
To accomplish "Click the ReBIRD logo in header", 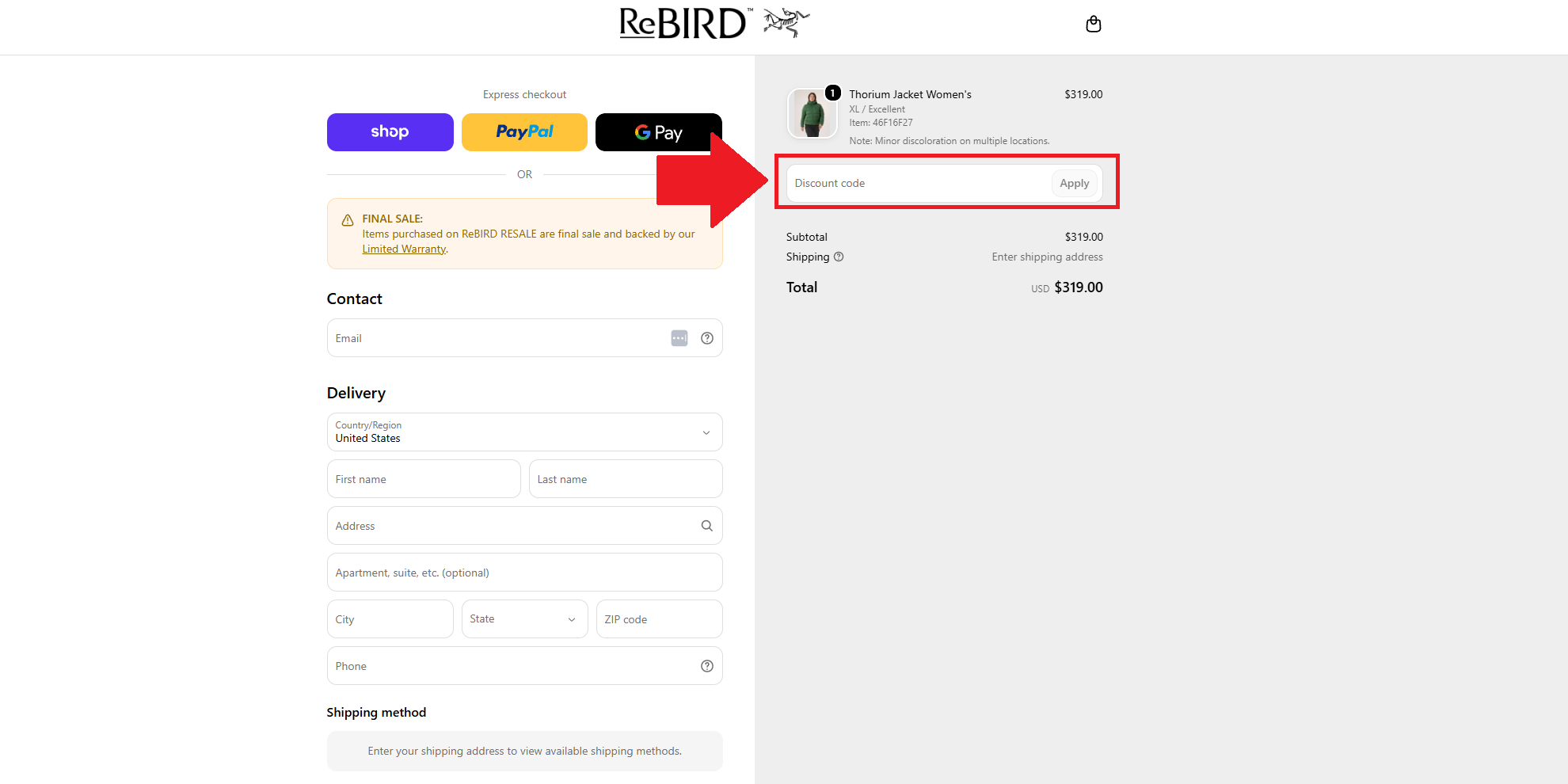I will coord(685,23).
